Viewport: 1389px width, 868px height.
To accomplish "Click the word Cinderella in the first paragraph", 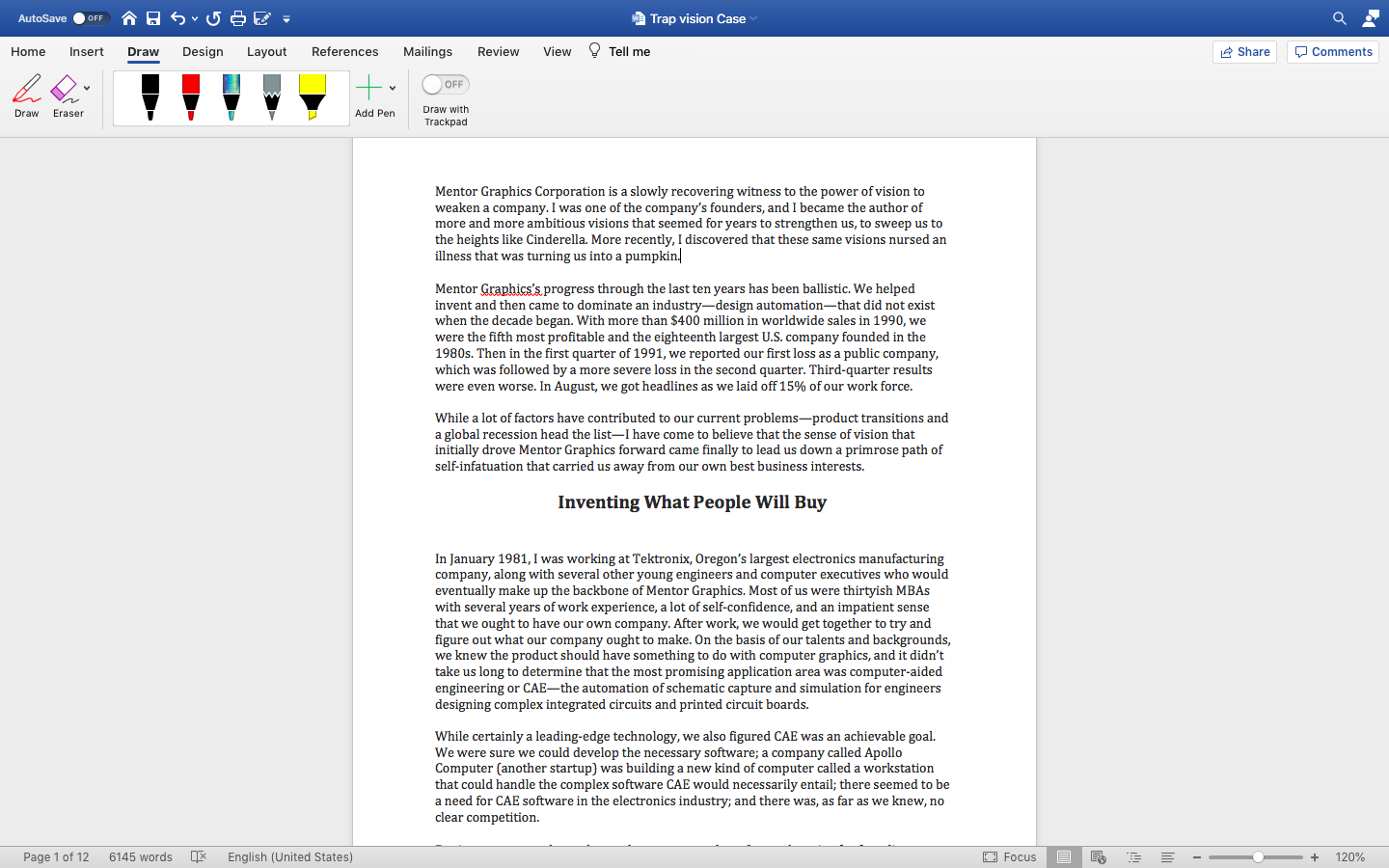I will coord(556,239).
